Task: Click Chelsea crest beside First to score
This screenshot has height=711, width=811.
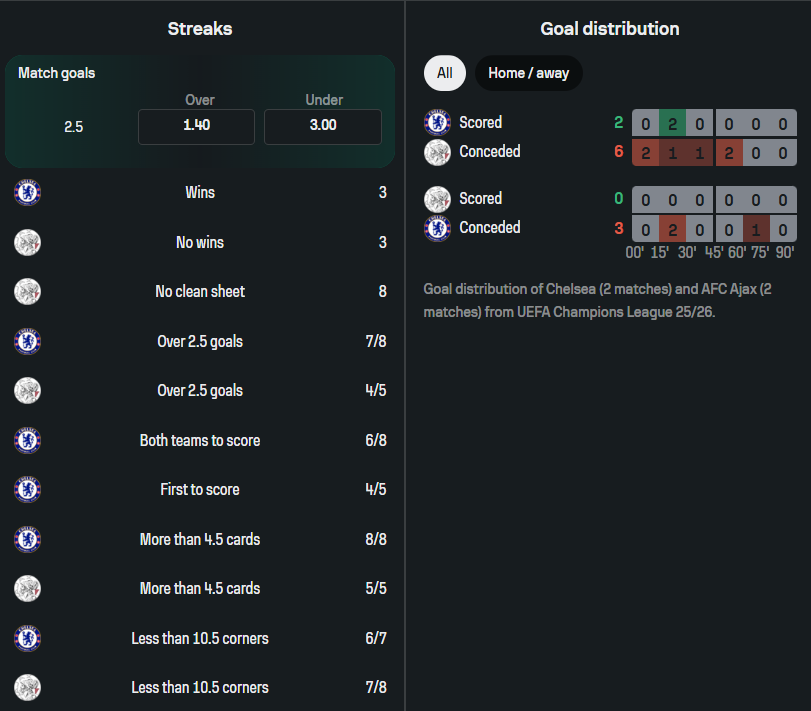Action: [28, 489]
